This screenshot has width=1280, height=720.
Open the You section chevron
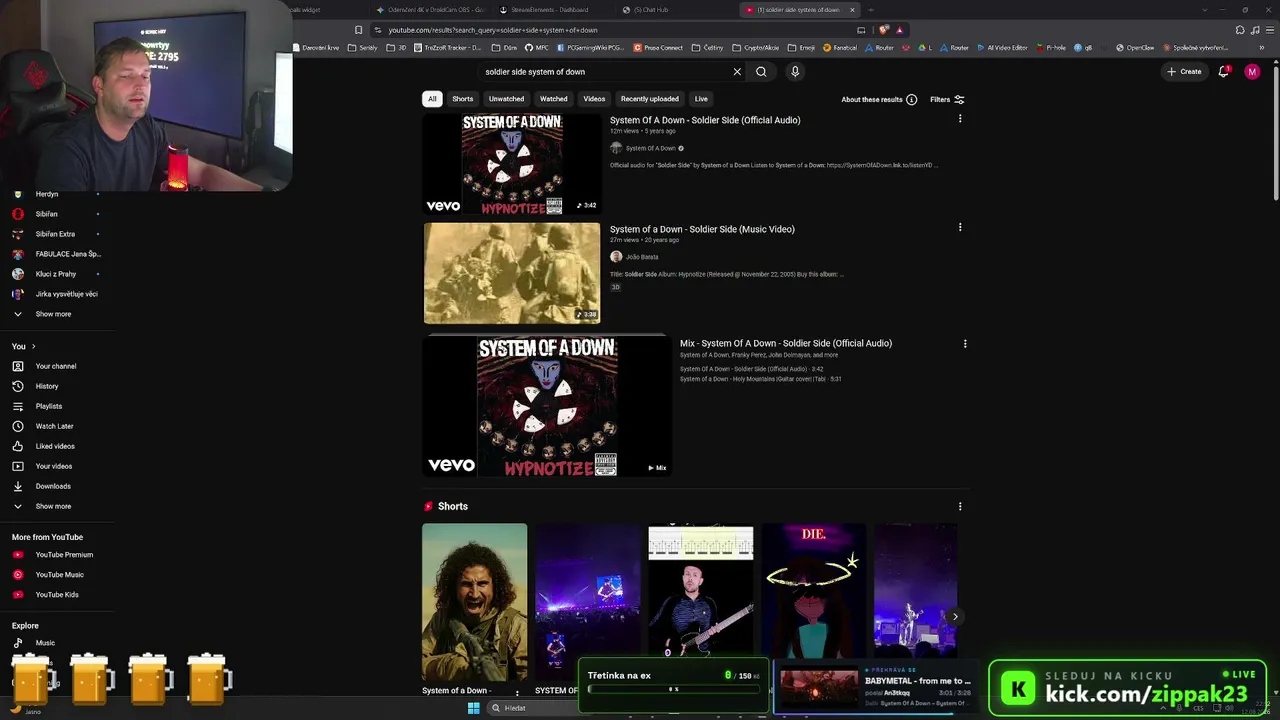click(x=33, y=346)
